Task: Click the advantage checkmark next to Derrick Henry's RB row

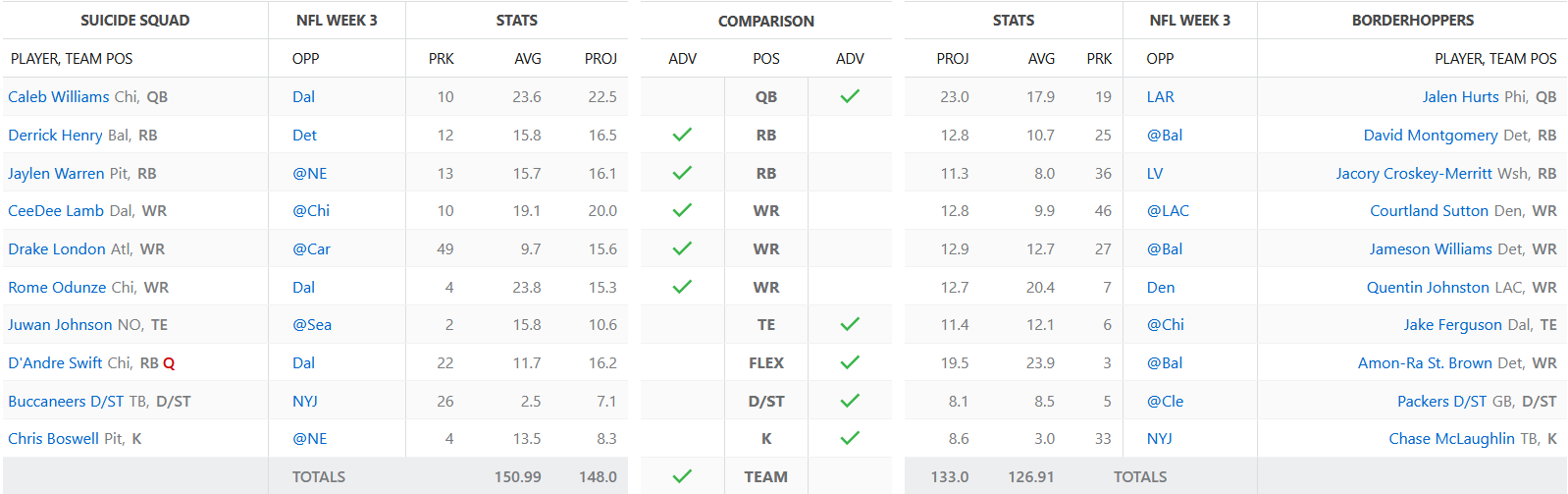Action: click(x=682, y=135)
